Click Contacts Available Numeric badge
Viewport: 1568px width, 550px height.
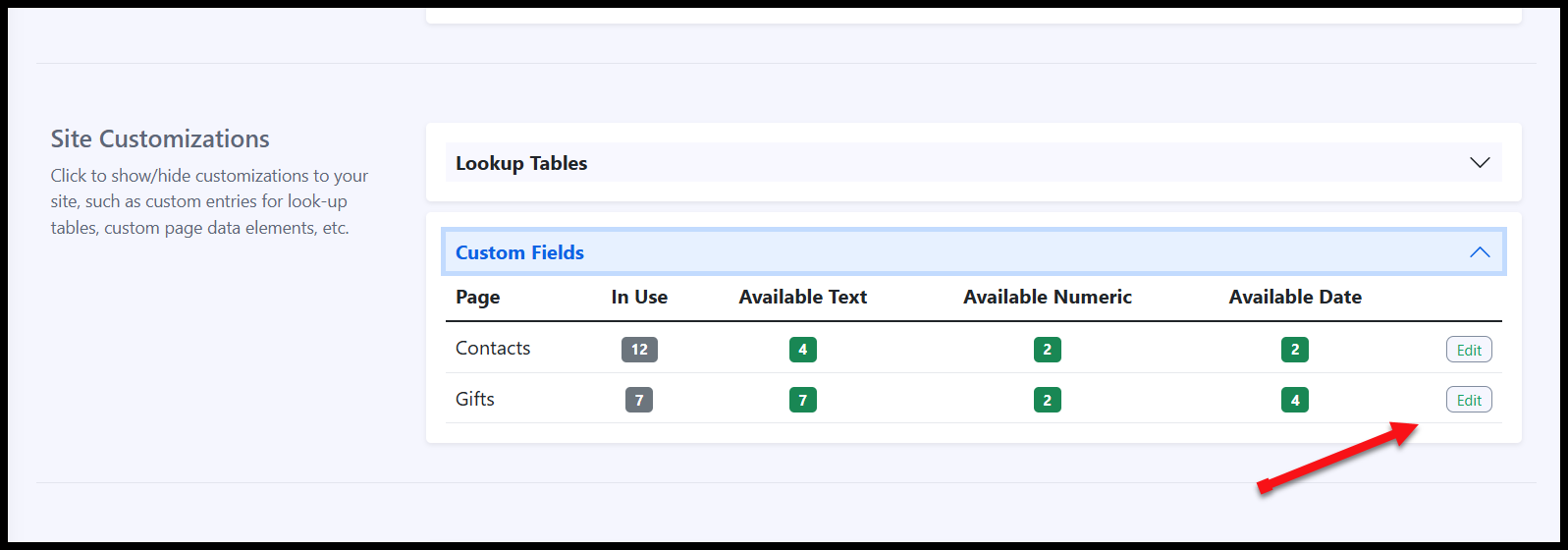(x=1048, y=350)
